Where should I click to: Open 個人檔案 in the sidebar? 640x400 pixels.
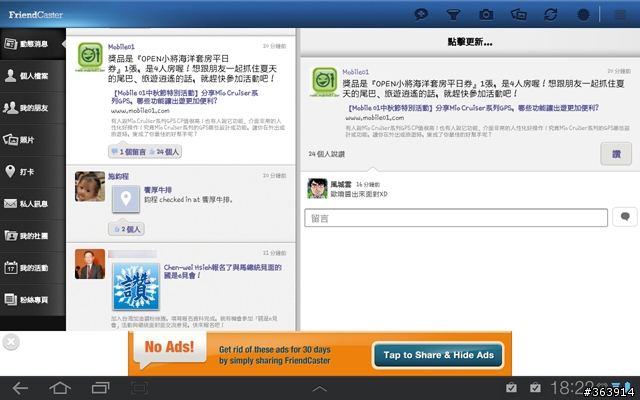(x=33, y=76)
